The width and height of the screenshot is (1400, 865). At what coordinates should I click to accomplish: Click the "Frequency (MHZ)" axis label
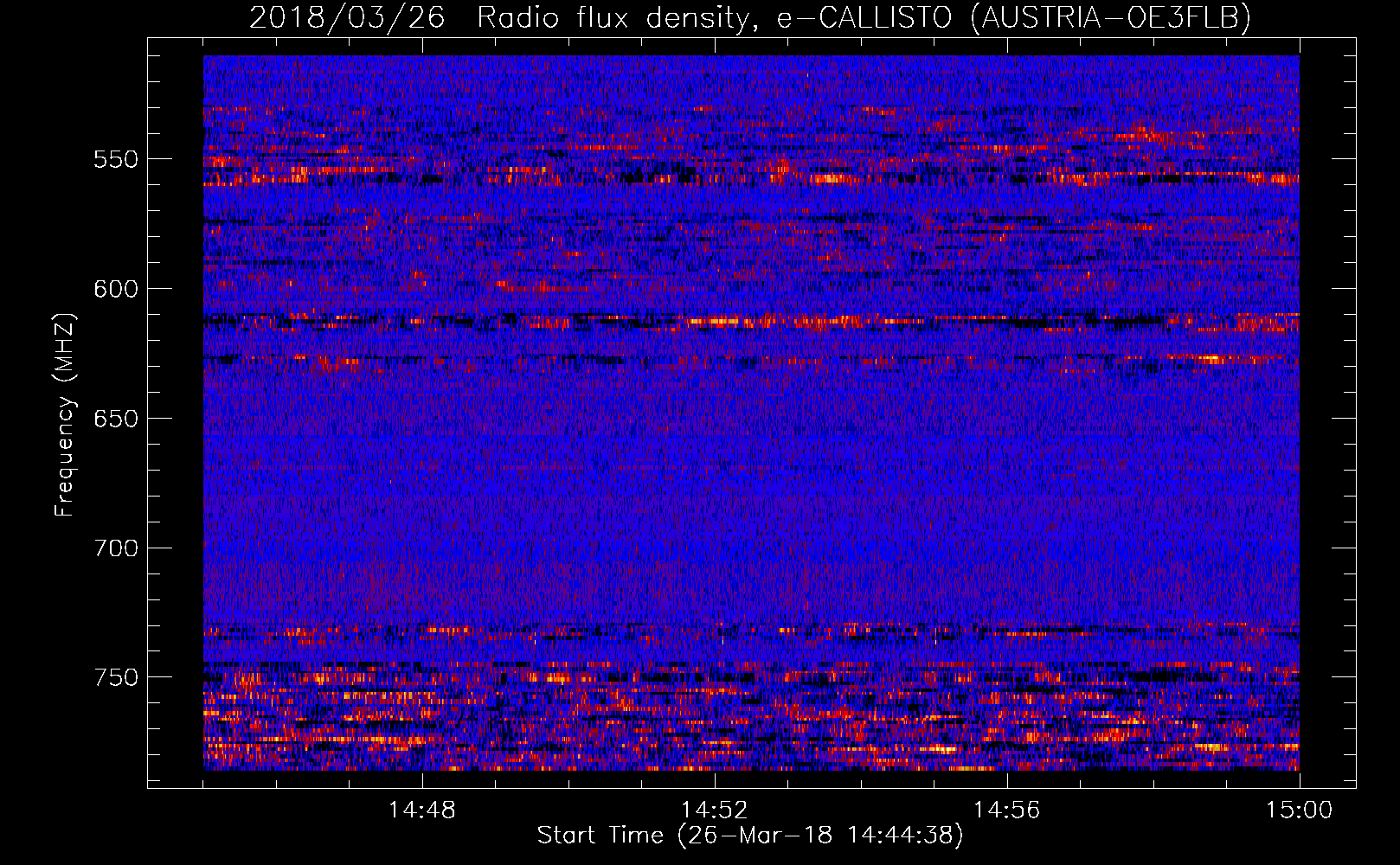65,415
